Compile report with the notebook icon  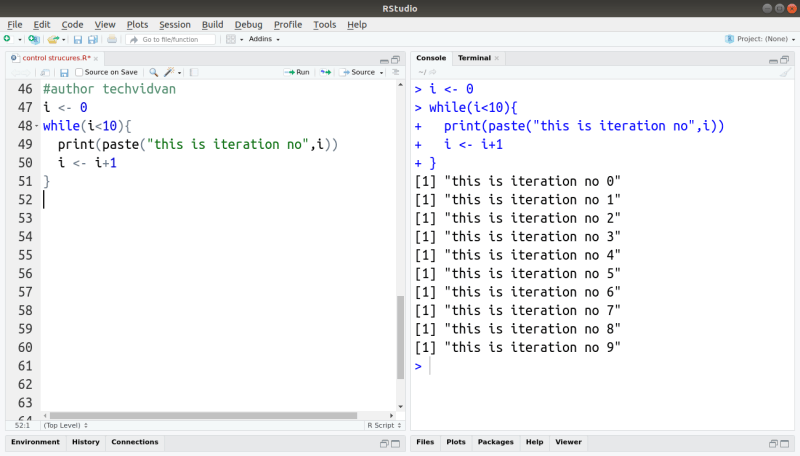(194, 72)
